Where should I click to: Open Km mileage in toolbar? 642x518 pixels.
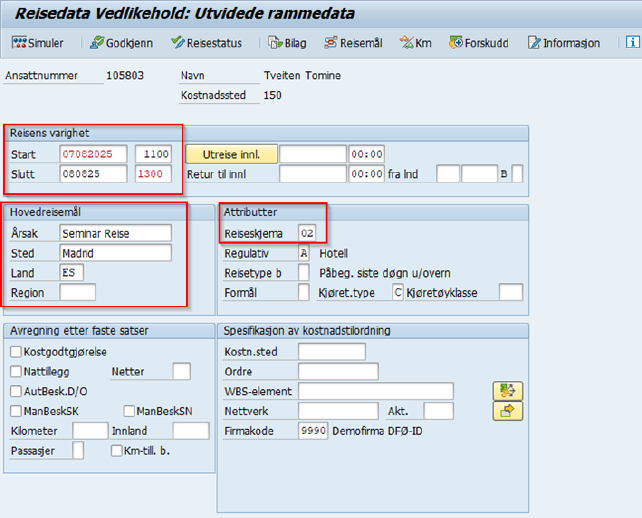click(415, 43)
